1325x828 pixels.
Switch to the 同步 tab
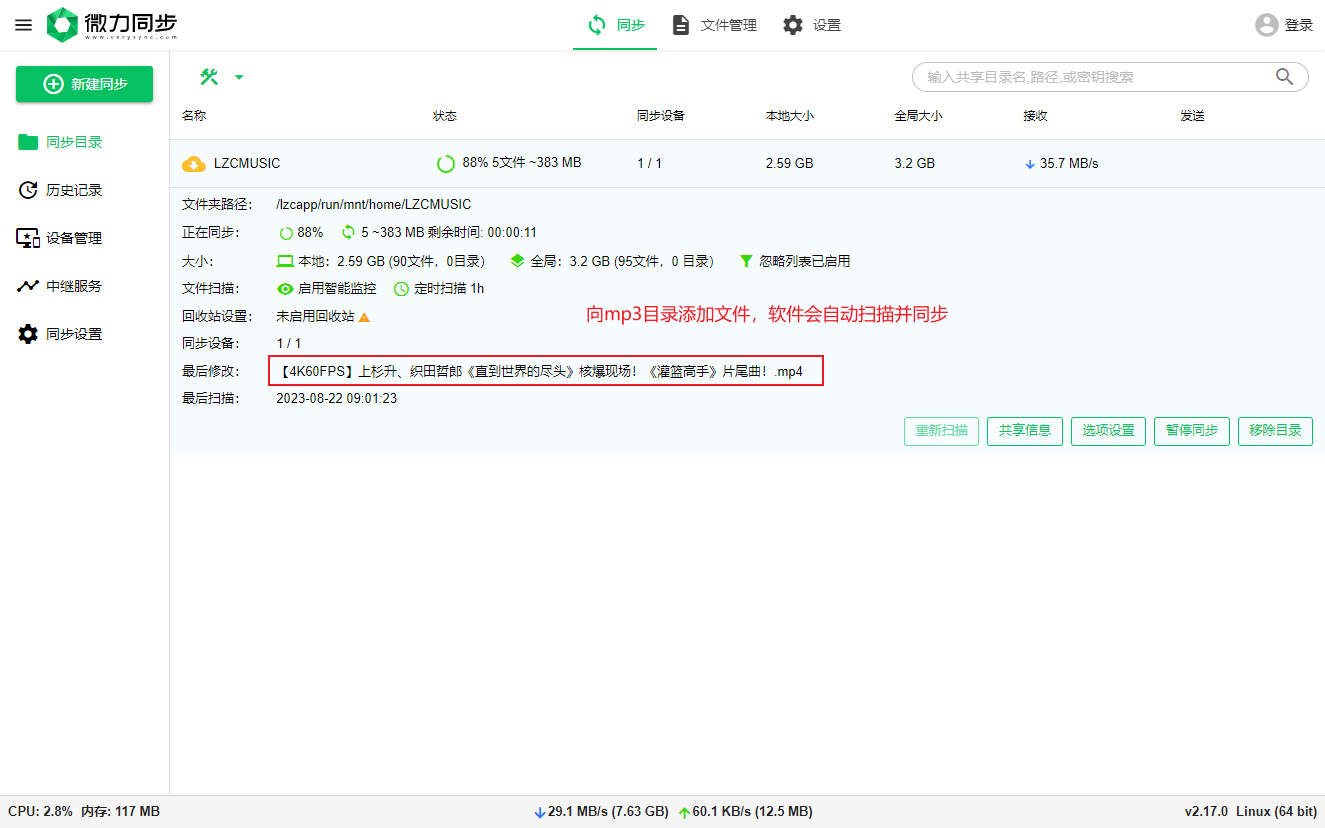point(615,25)
